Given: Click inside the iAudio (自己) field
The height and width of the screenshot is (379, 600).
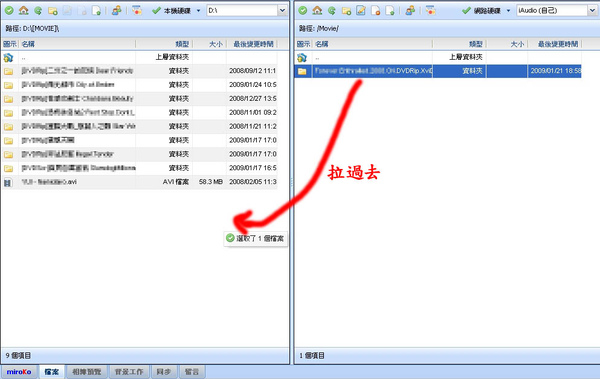Looking at the screenshot, I should [552, 11].
